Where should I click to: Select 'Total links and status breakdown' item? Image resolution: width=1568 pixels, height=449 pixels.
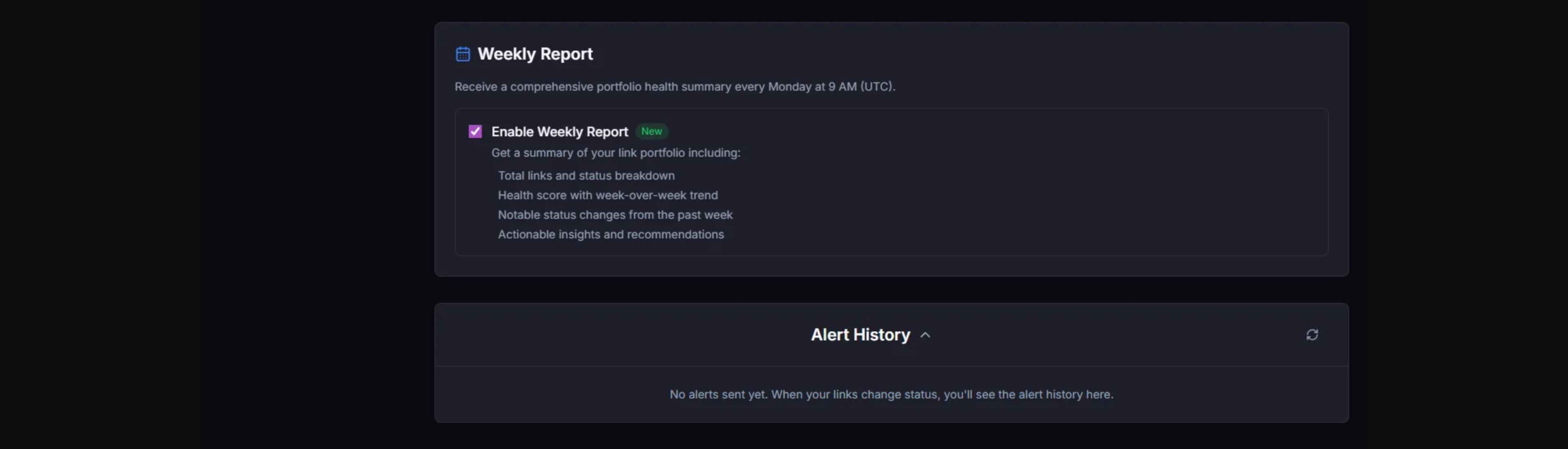(x=586, y=176)
